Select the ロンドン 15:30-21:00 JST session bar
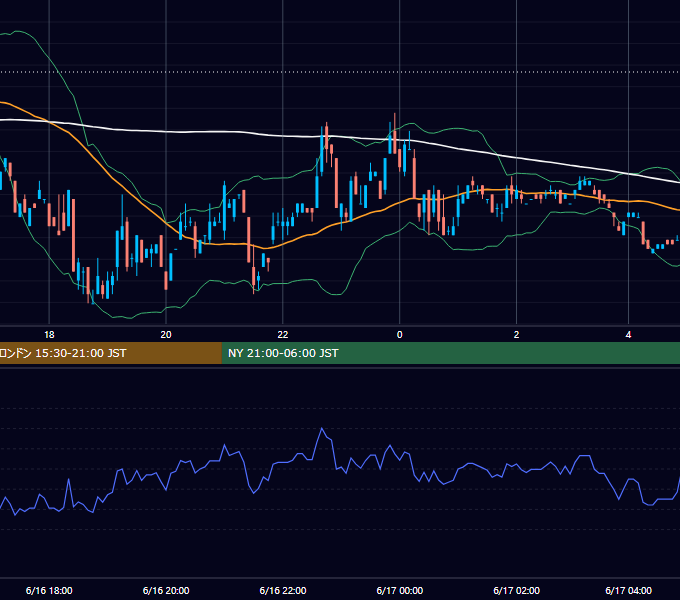680x600 pixels. coord(111,353)
